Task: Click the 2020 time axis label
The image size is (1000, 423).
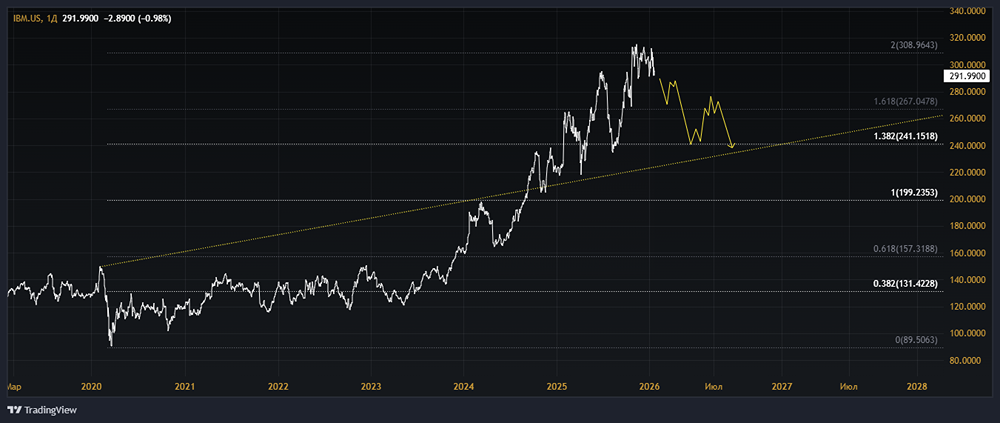Action: click(x=92, y=387)
